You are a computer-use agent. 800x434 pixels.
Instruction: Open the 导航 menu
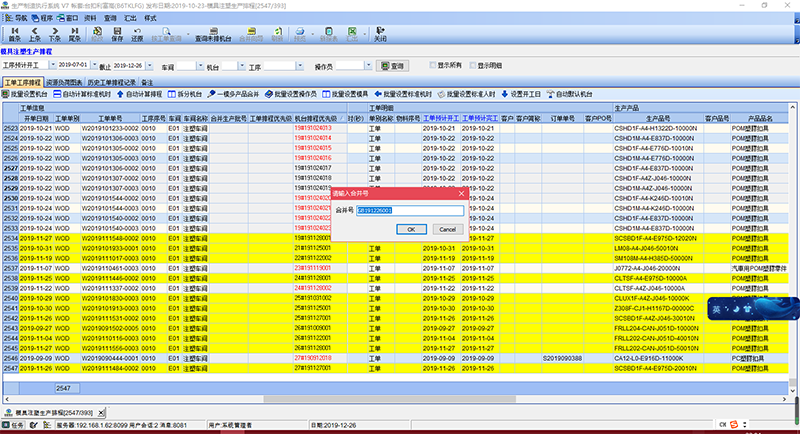coord(17,18)
